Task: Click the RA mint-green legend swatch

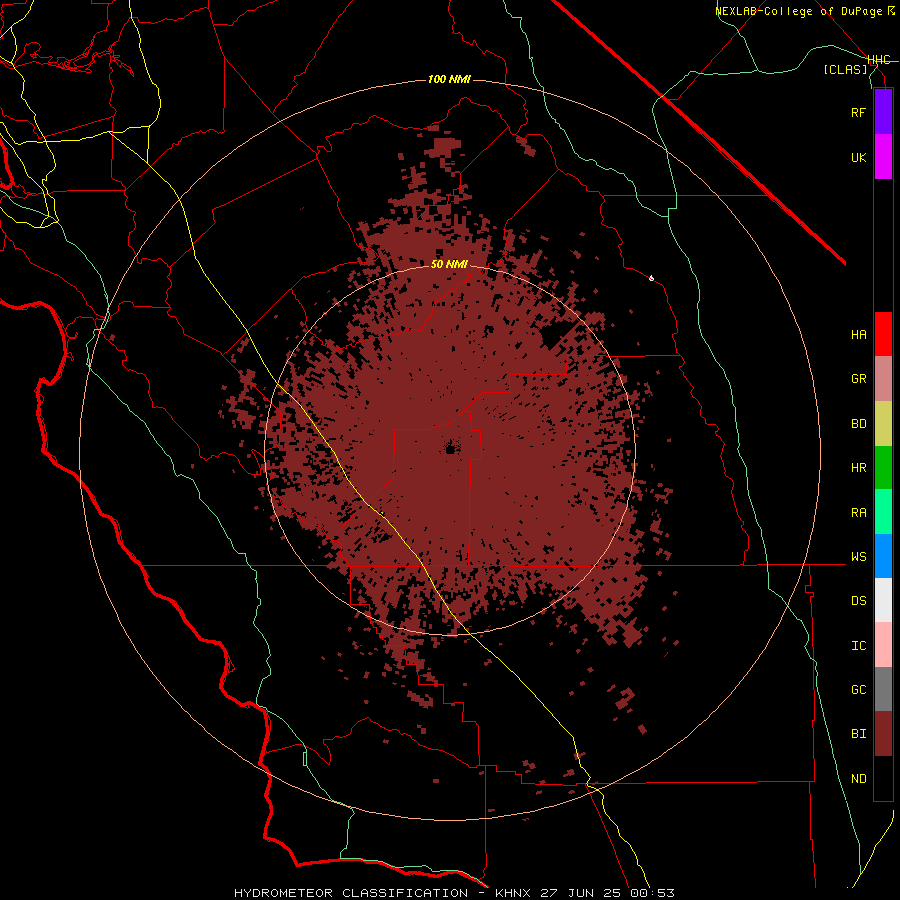Action: point(883,512)
